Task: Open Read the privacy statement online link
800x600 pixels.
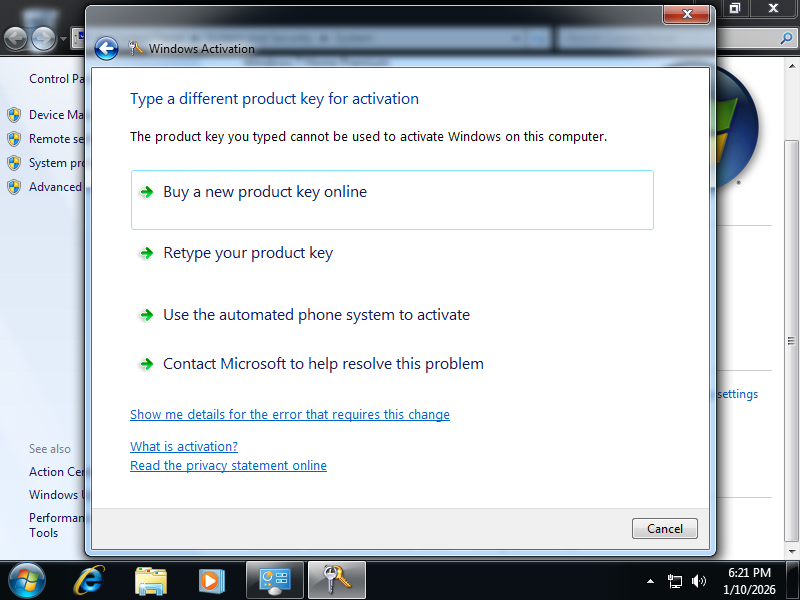Action: 228,465
